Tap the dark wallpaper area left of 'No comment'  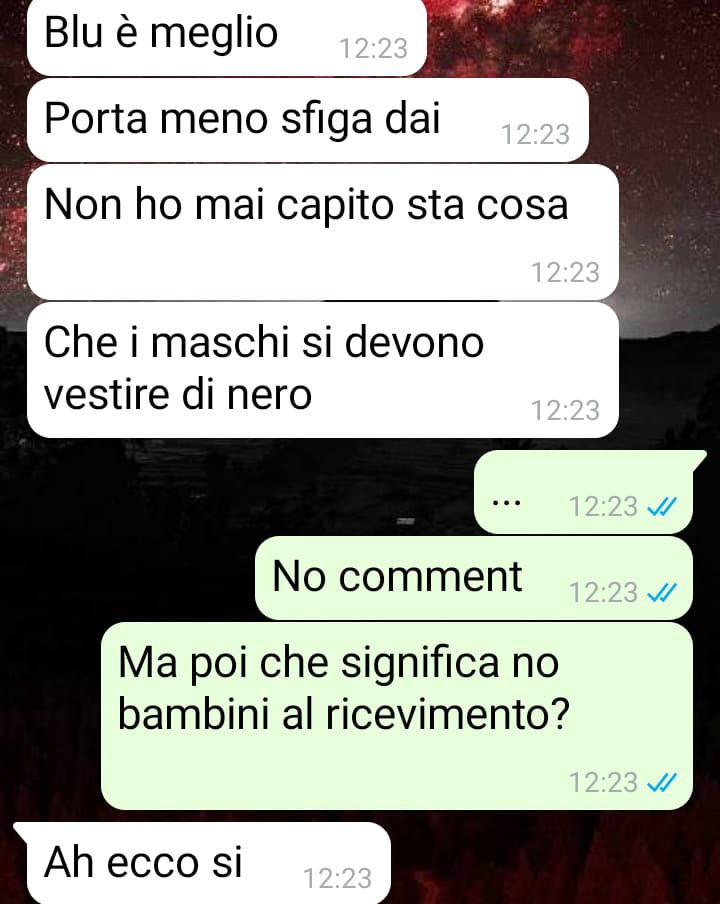tap(127, 578)
